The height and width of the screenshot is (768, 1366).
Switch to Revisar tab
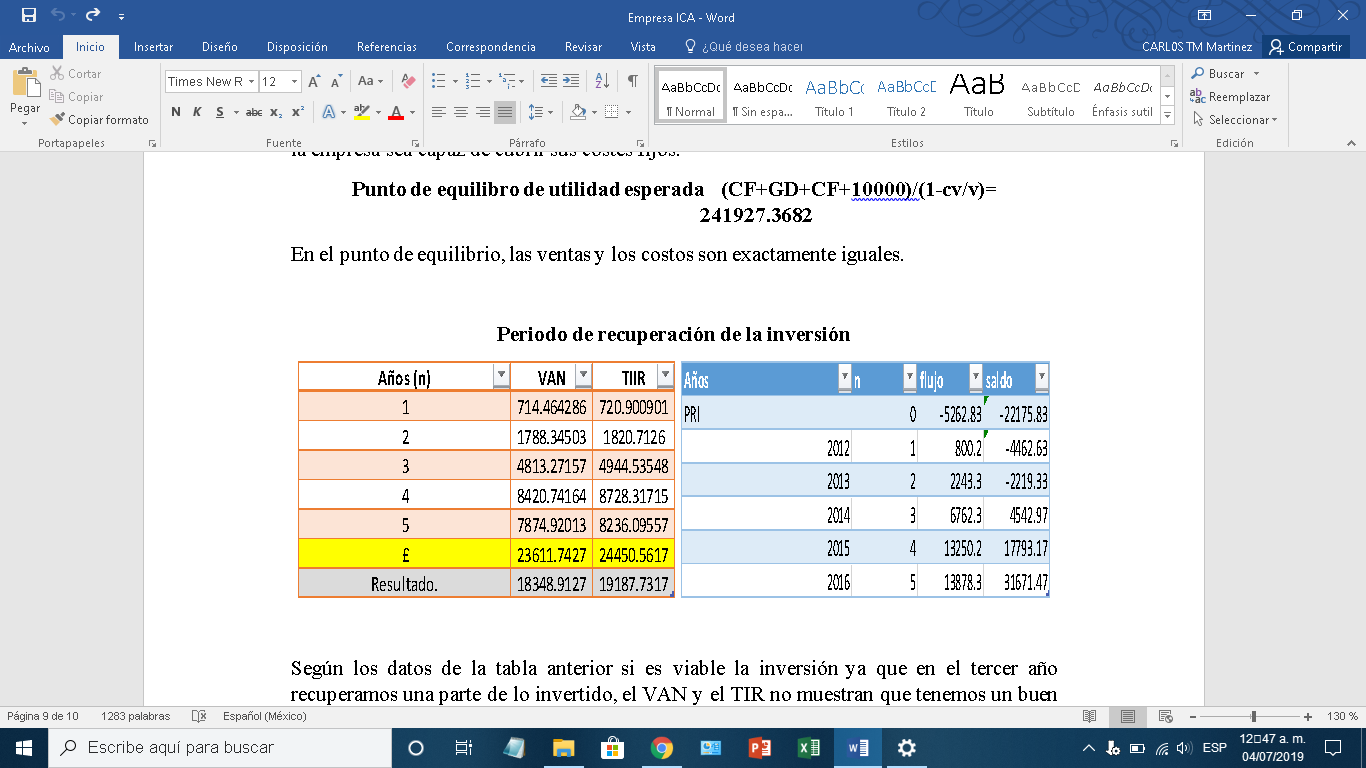[x=583, y=47]
